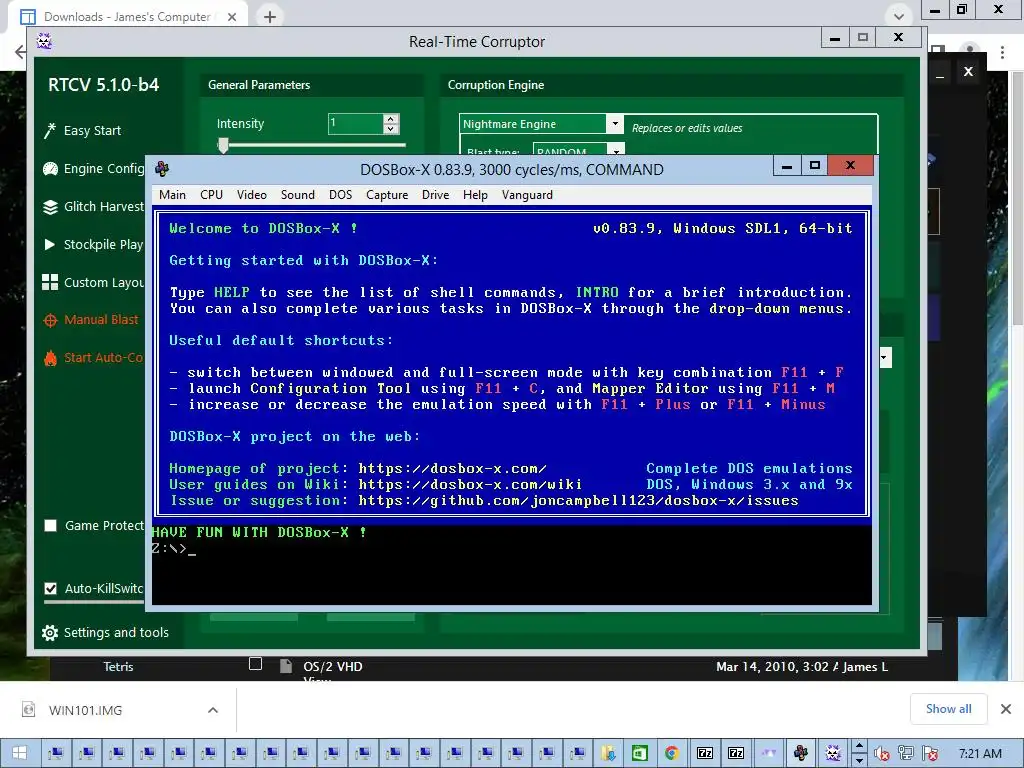Click Intensity value field
Viewport: 1024px width, 768px height.
pyautogui.click(x=355, y=123)
